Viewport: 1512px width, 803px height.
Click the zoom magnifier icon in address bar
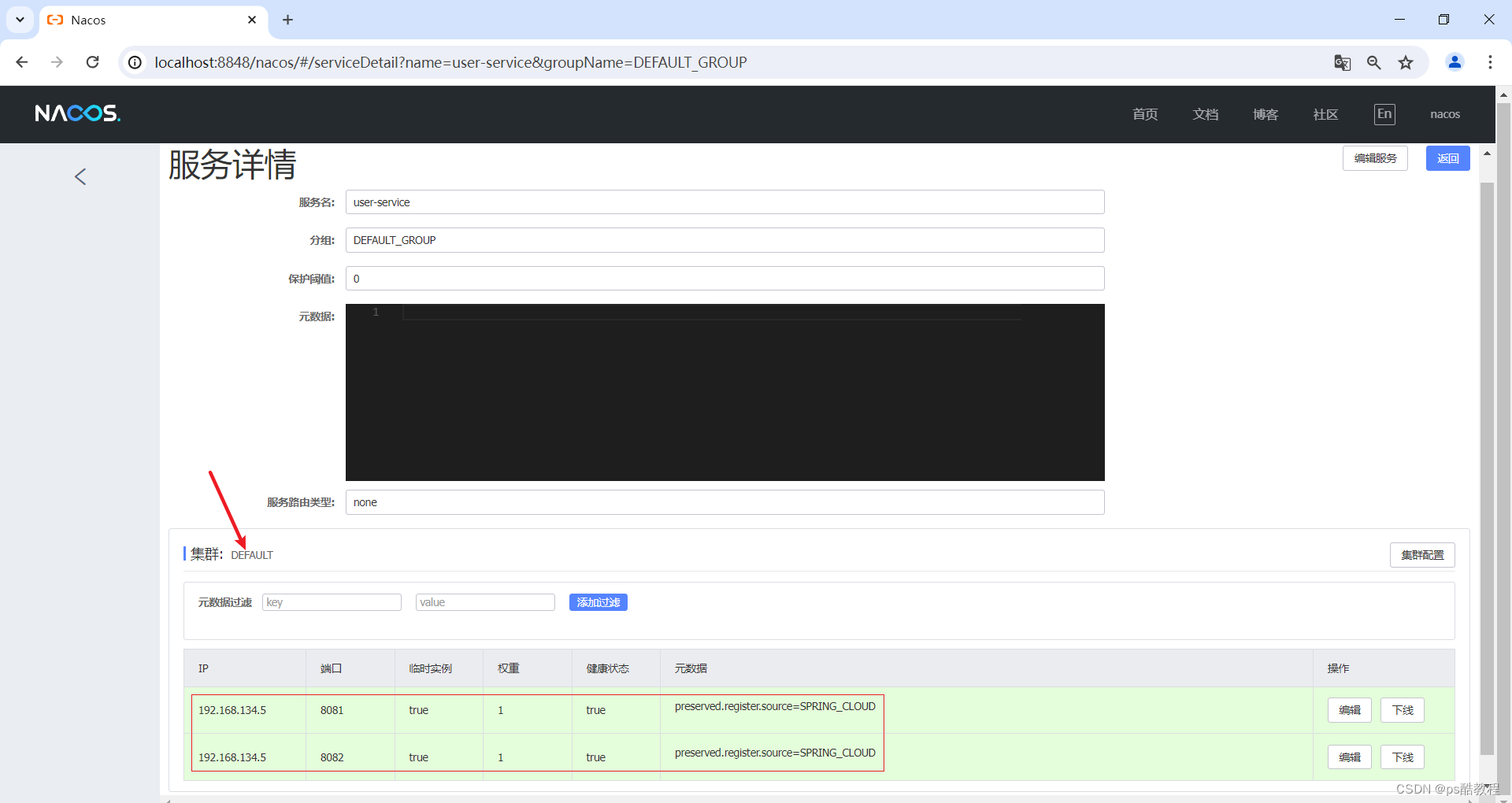coord(1373,62)
